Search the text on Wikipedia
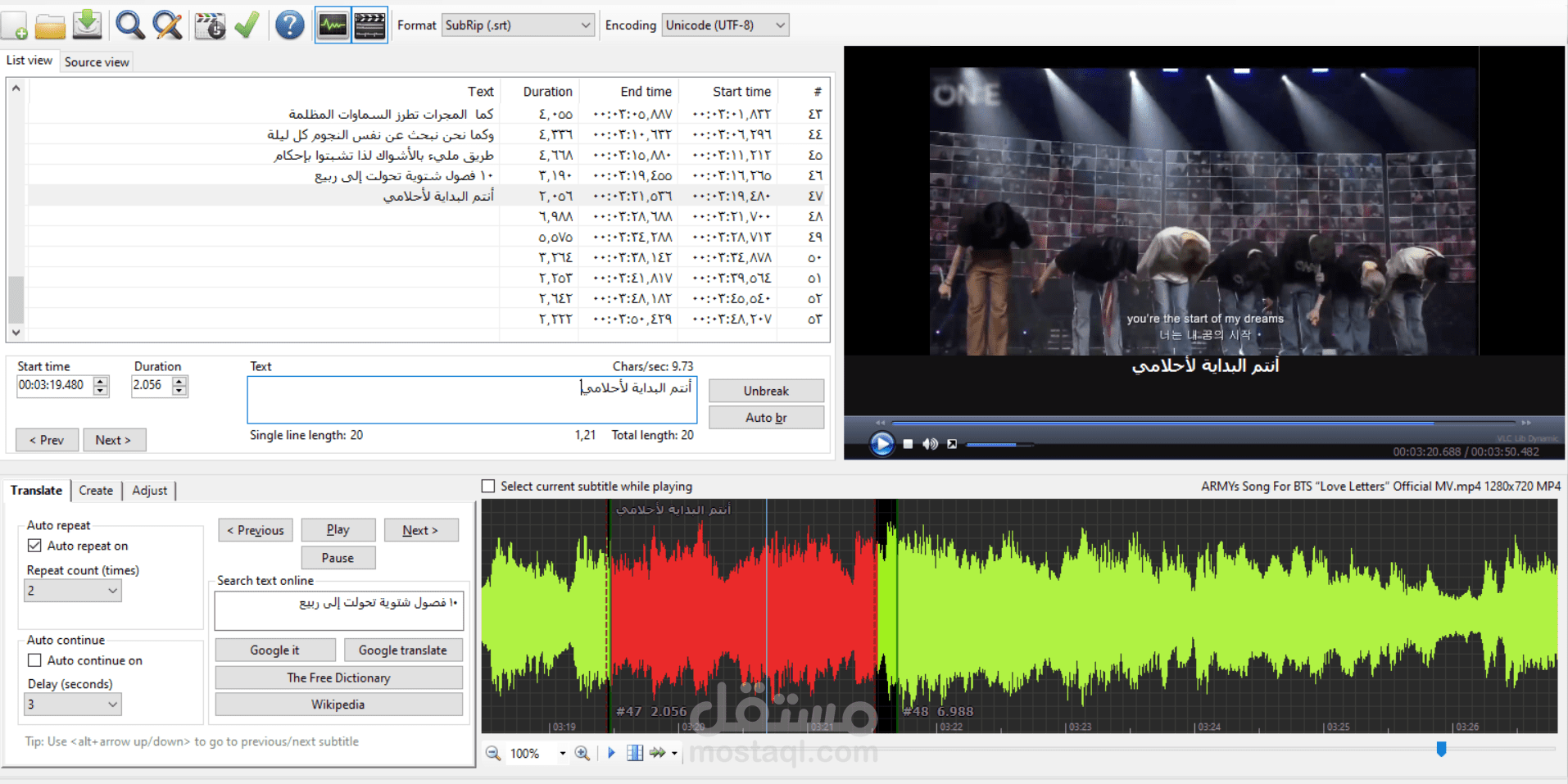The image size is (1568, 784). [x=339, y=705]
